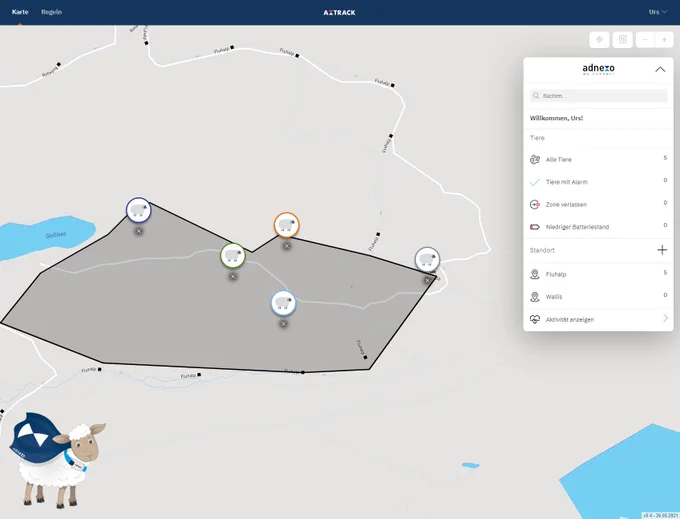Image resolution: width=680 pixels, height=519 pixels.
Task: Open Aktivität anzeigen
Action: coord(598,320)
